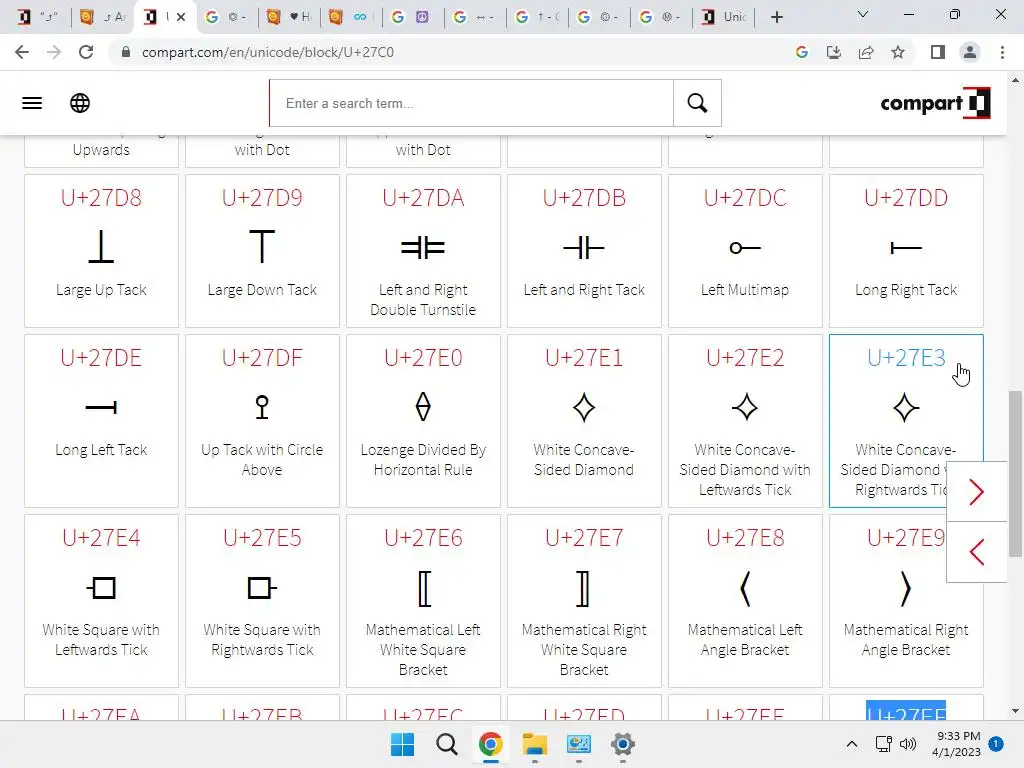This screenshot has width=1024, height=768.
Task: Click the Google icon in address bar
Action: [802, 52]
